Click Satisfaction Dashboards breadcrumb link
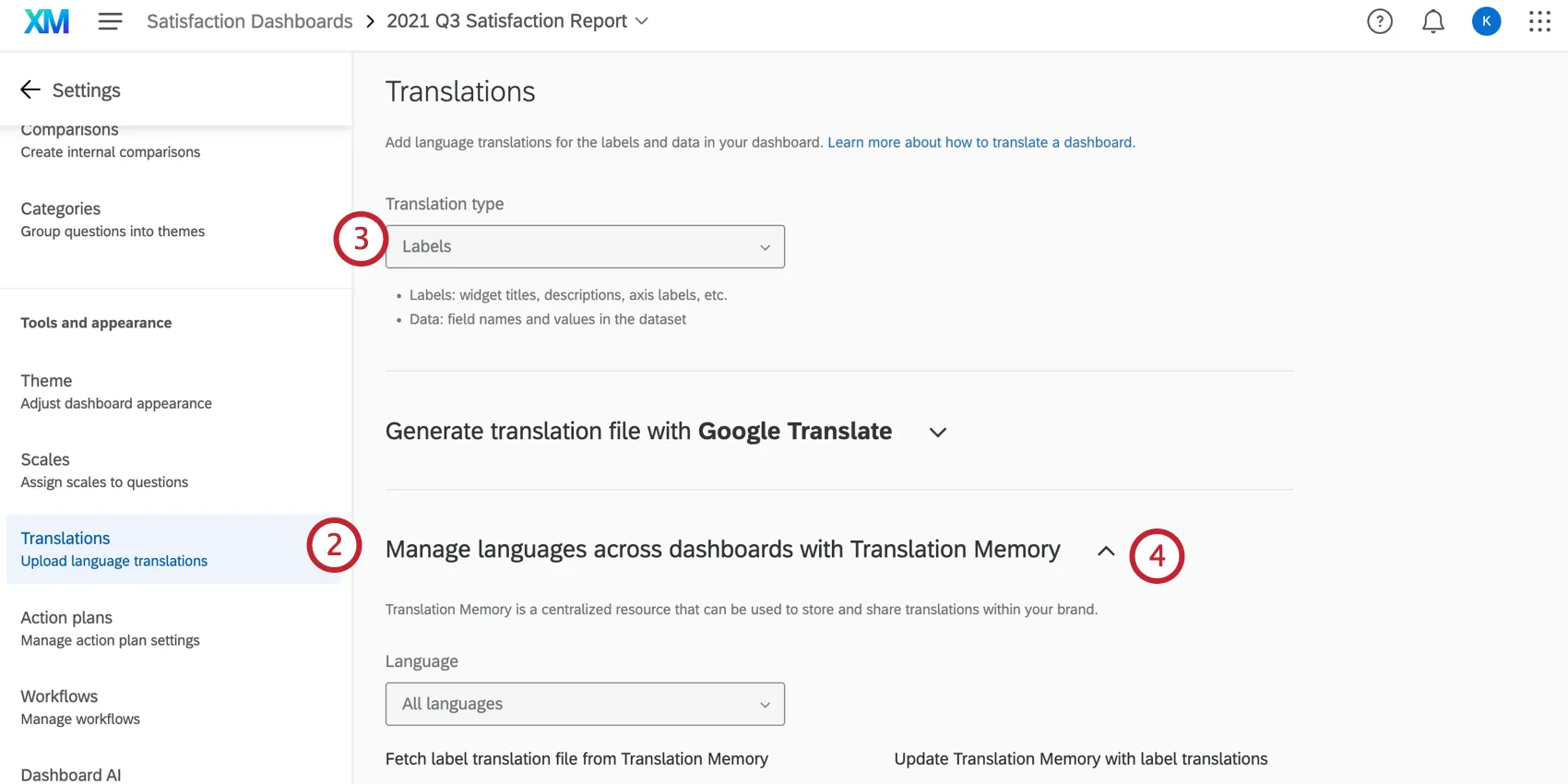Screen dimensions: 1568x784 click(x=249, y=21)
